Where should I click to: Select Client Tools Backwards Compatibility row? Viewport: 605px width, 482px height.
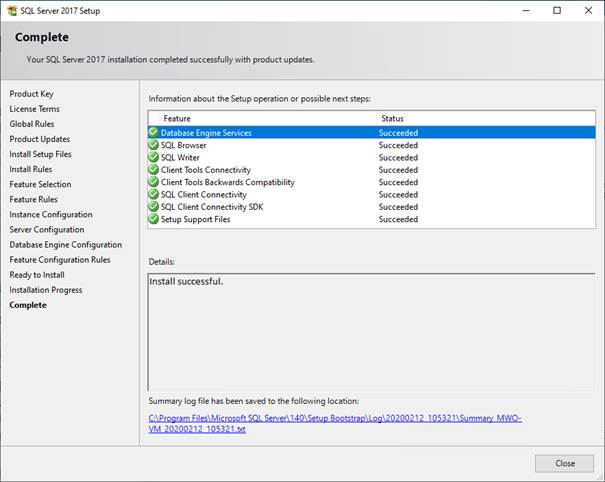(372, 182)
